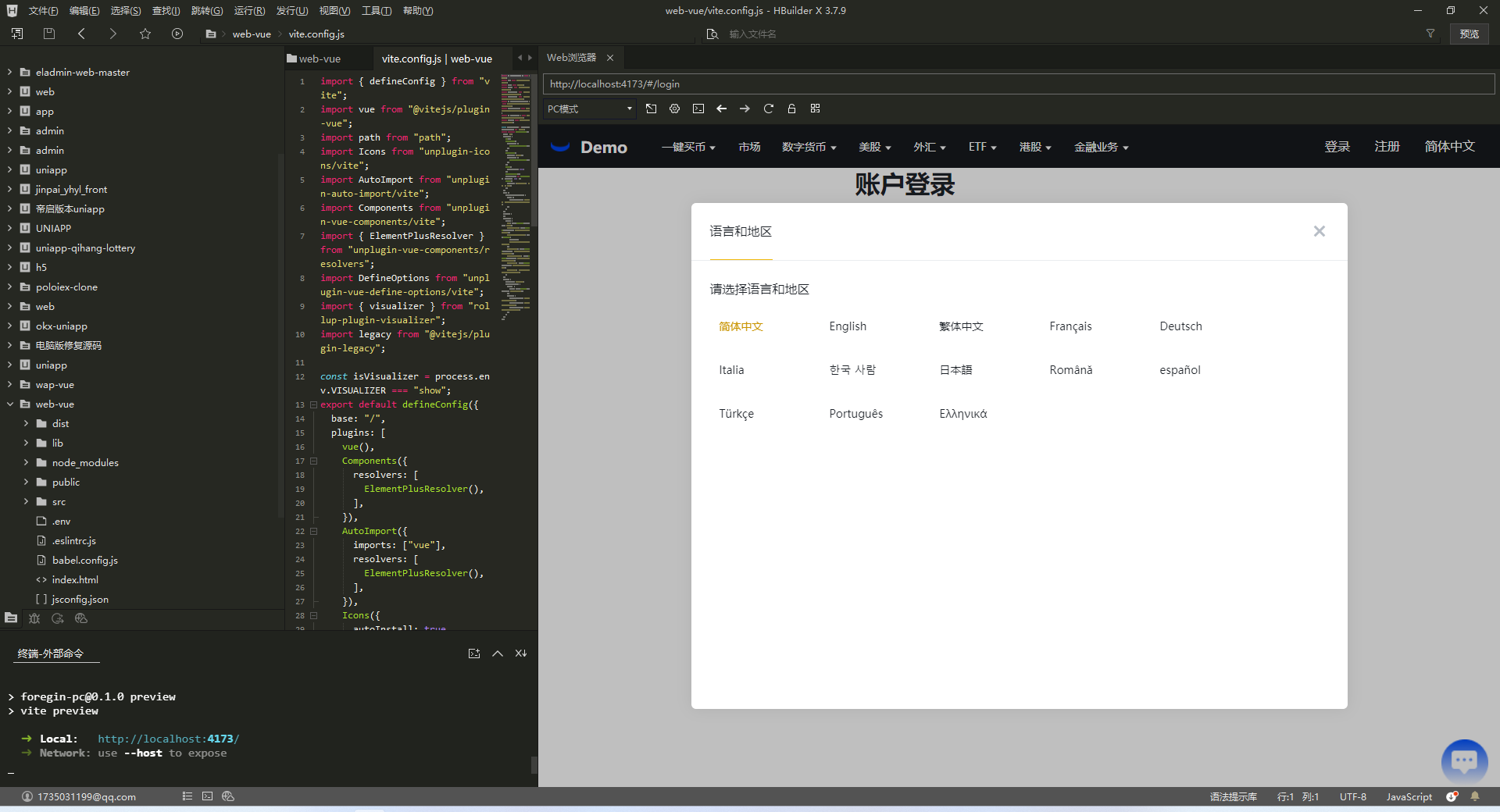Open the chat support bubble
Screen dimensions: 1500x812
point(1465,761)
